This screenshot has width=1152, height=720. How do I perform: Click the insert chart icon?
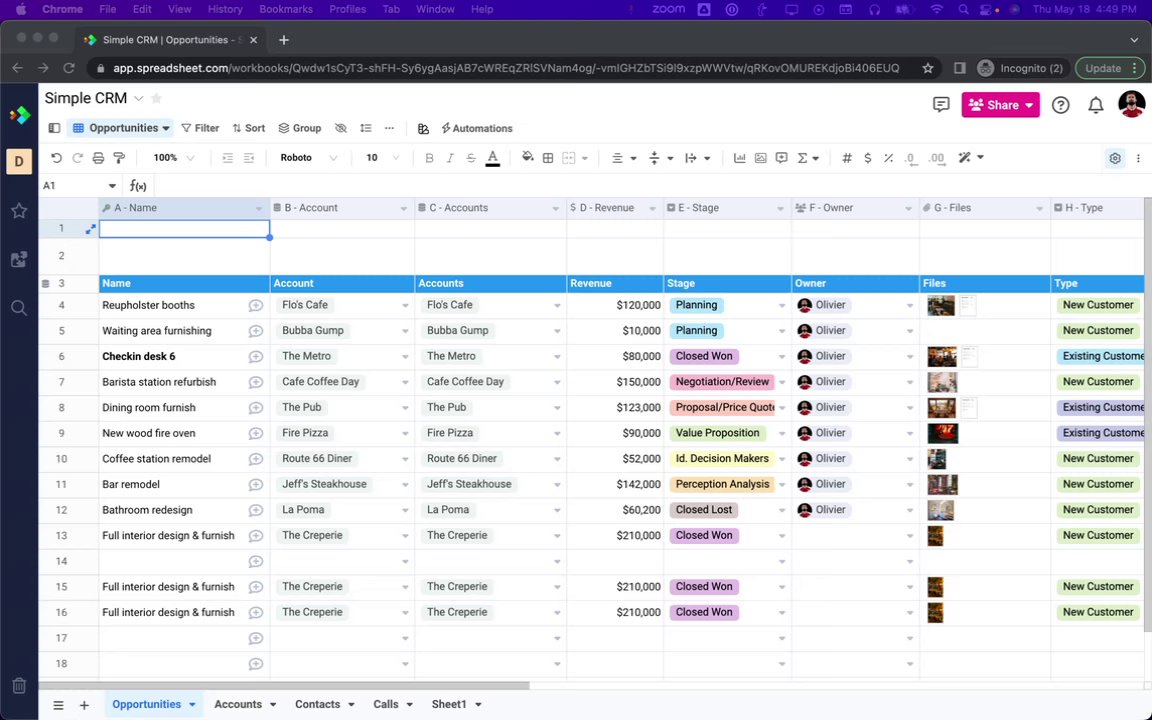(x=740, y=158)
